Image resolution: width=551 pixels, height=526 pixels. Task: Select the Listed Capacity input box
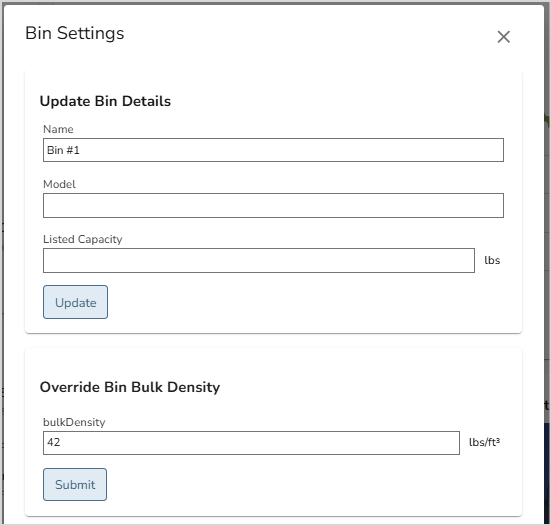259,260
